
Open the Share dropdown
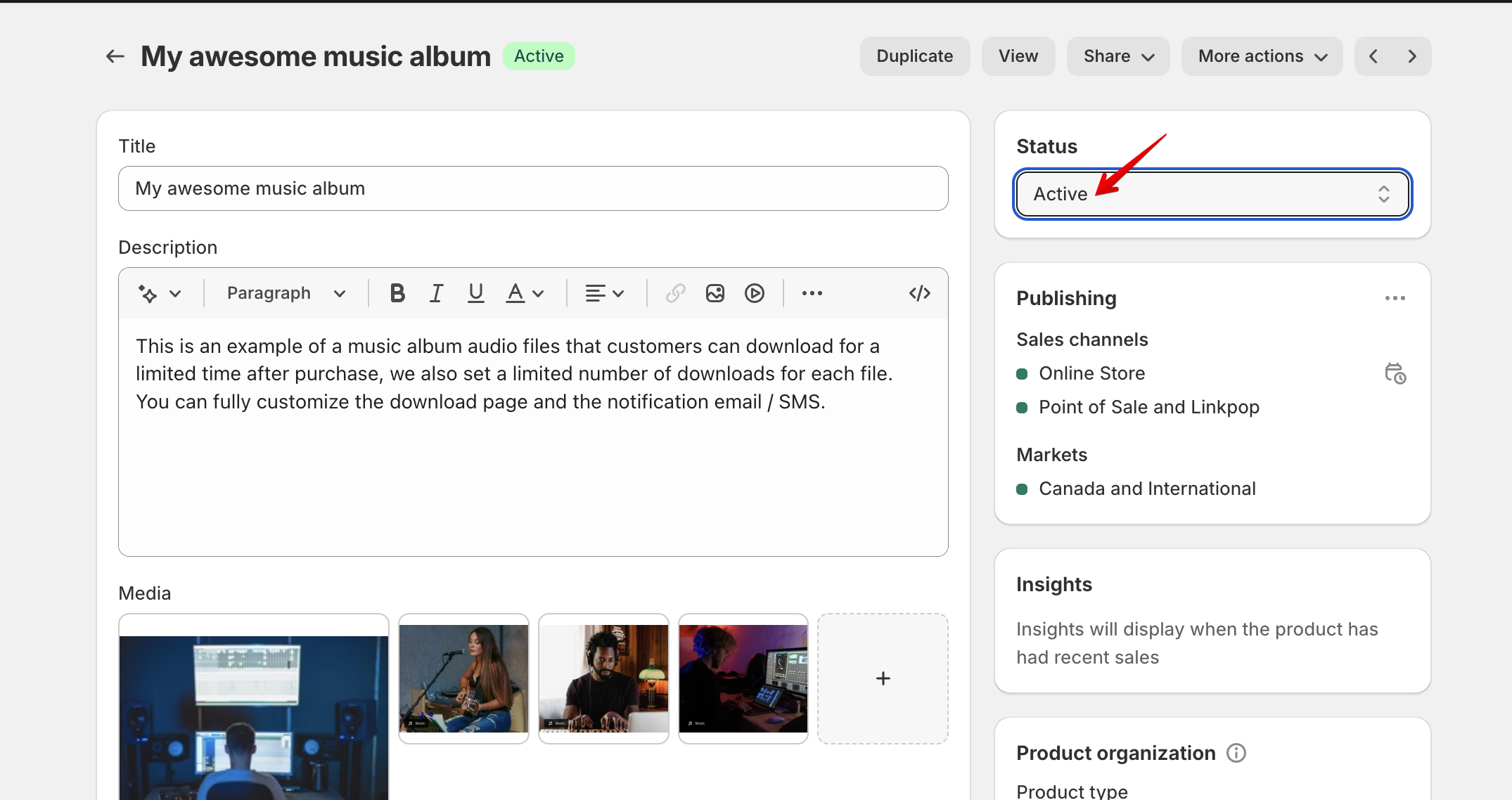click(x=1117, y=56)
